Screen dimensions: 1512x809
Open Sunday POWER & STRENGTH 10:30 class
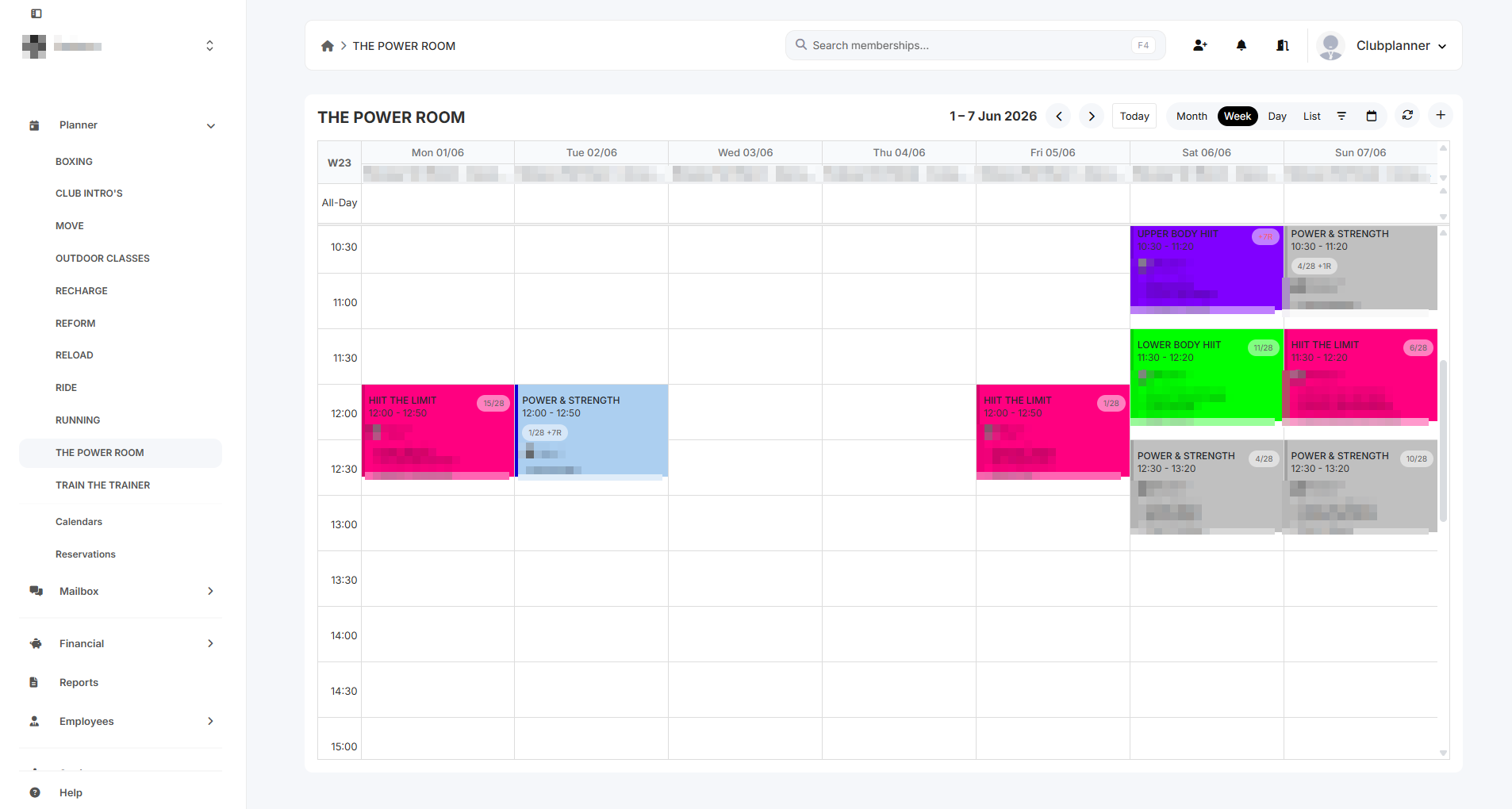(1360, 270)
